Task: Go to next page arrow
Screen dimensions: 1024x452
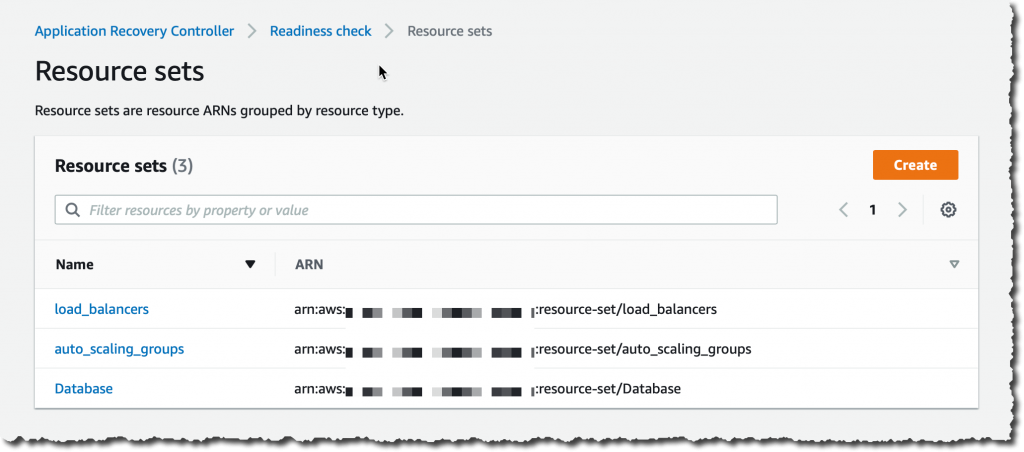Action: [x=902, y=210]
